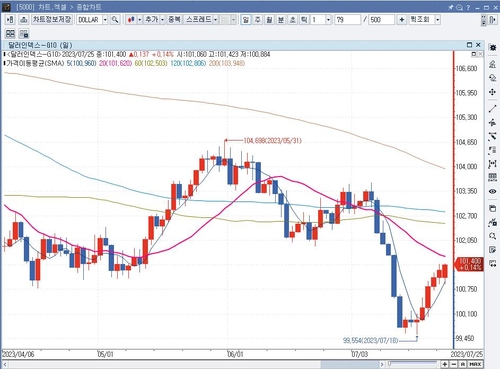500x369 pixels.
Task: Open chart settings gear icon in sidebar
Action: (x=492, y=48)
